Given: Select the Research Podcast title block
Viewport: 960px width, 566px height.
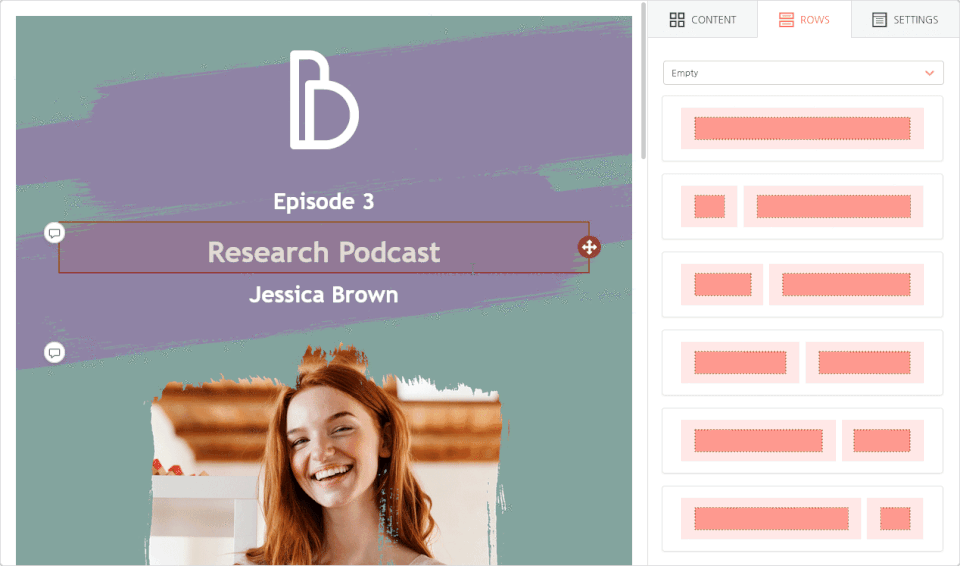Looking at the screenshot, I should [323, 252].
